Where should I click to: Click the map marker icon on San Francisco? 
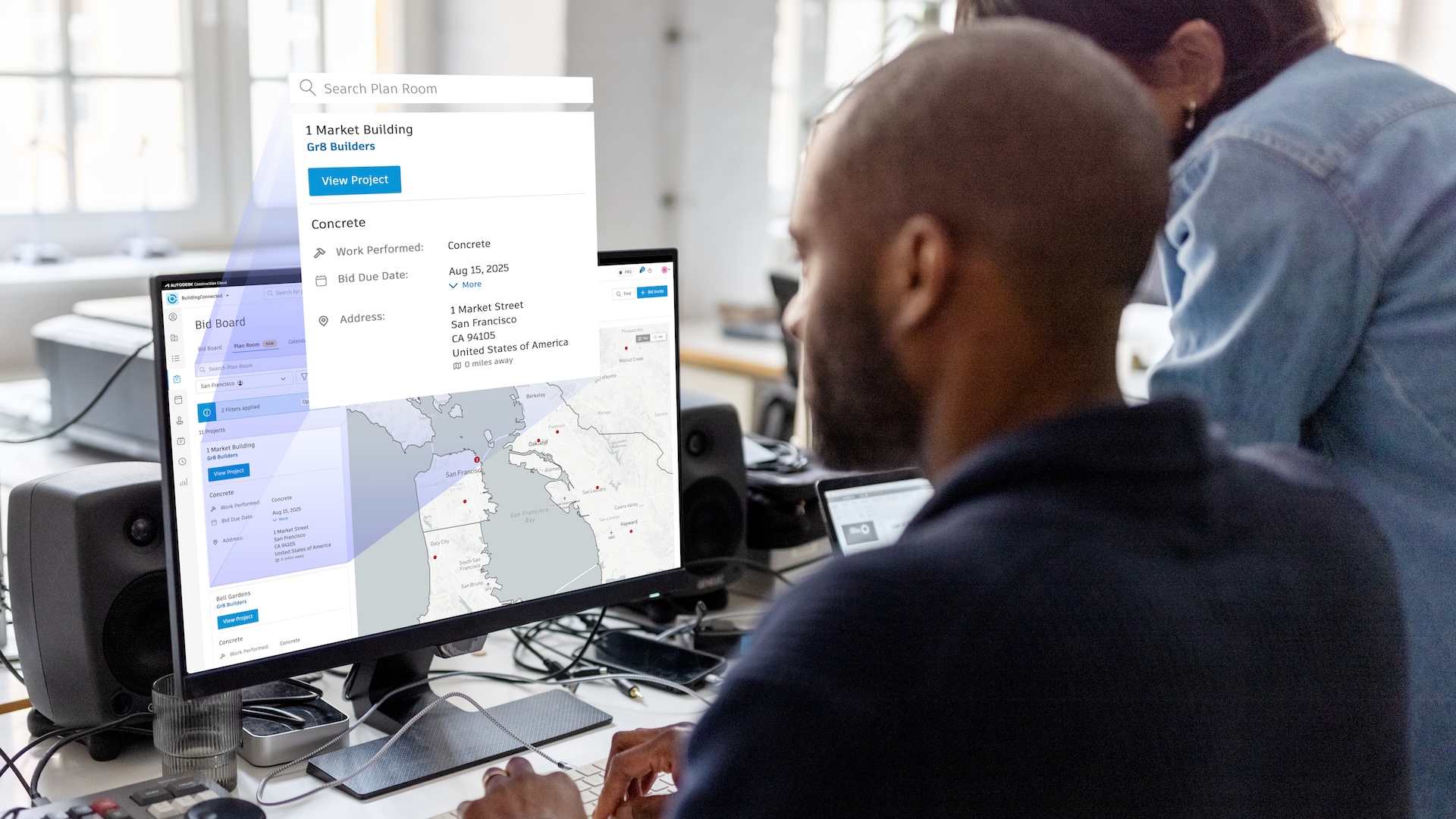(x=476, y=460)
